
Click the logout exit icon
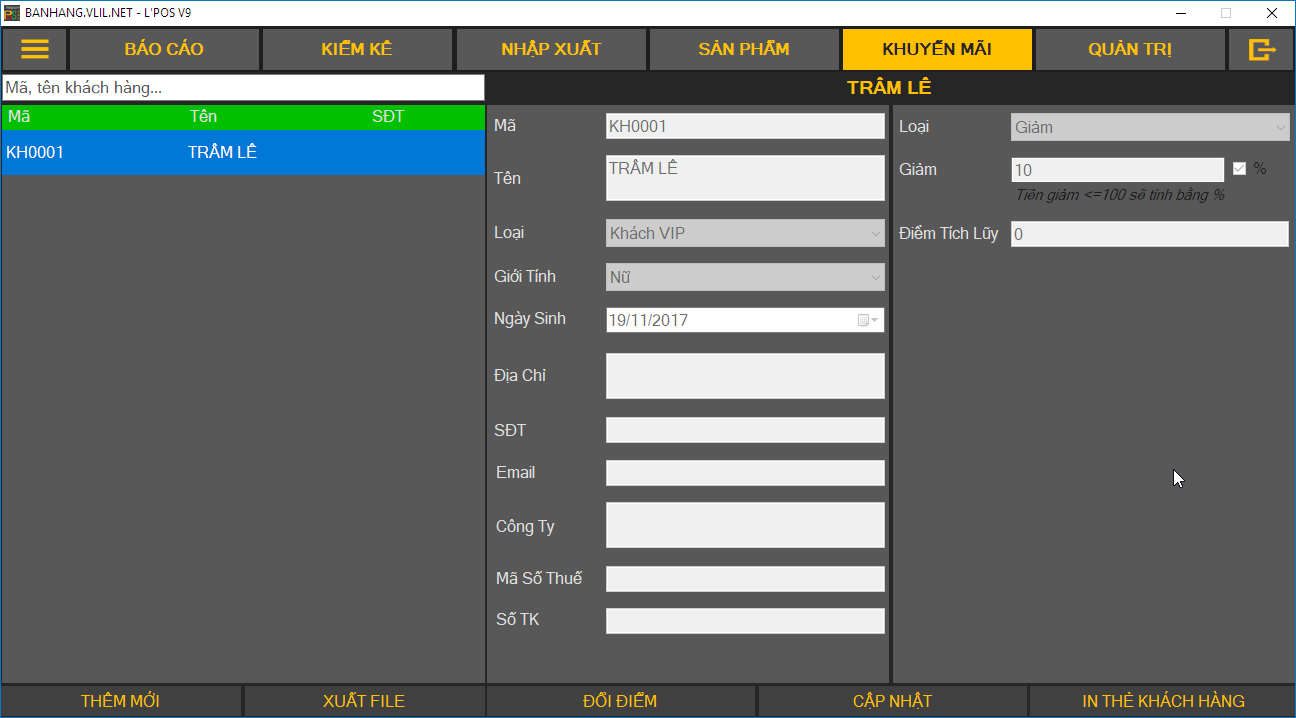point(1262,50)
